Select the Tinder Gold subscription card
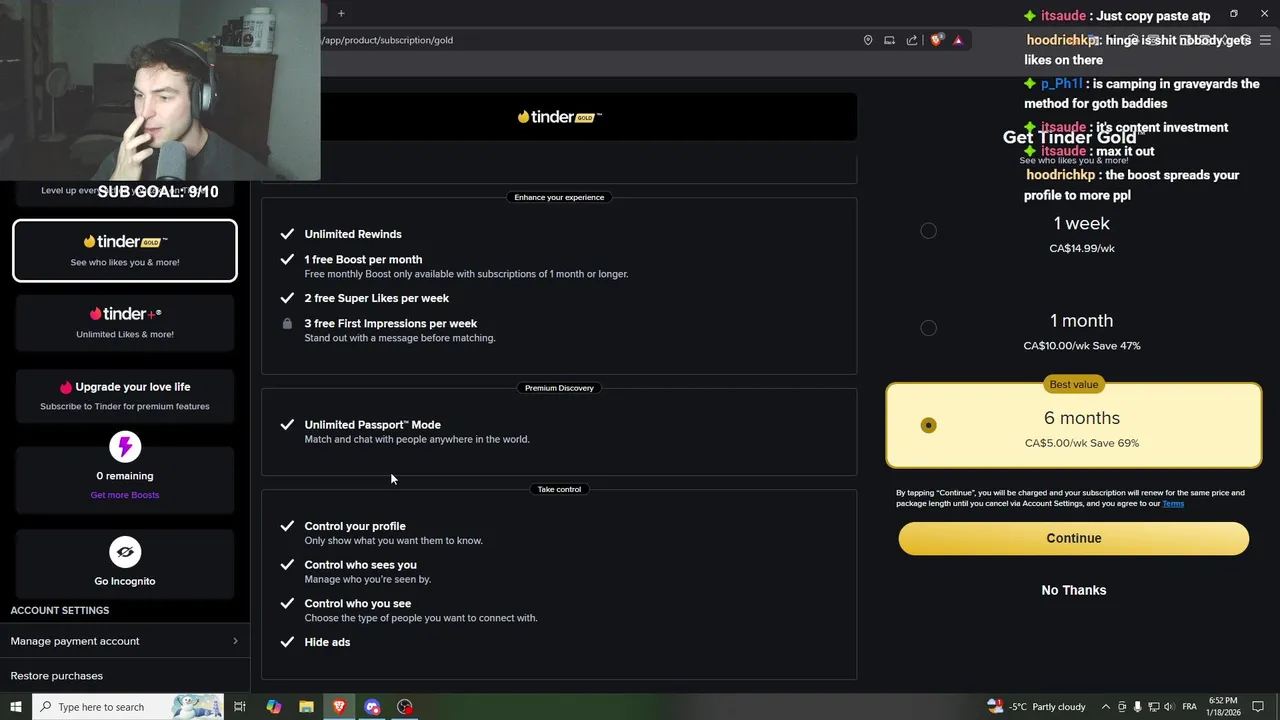The width and height of the screenshot is (1280, 720). point(125,250)
